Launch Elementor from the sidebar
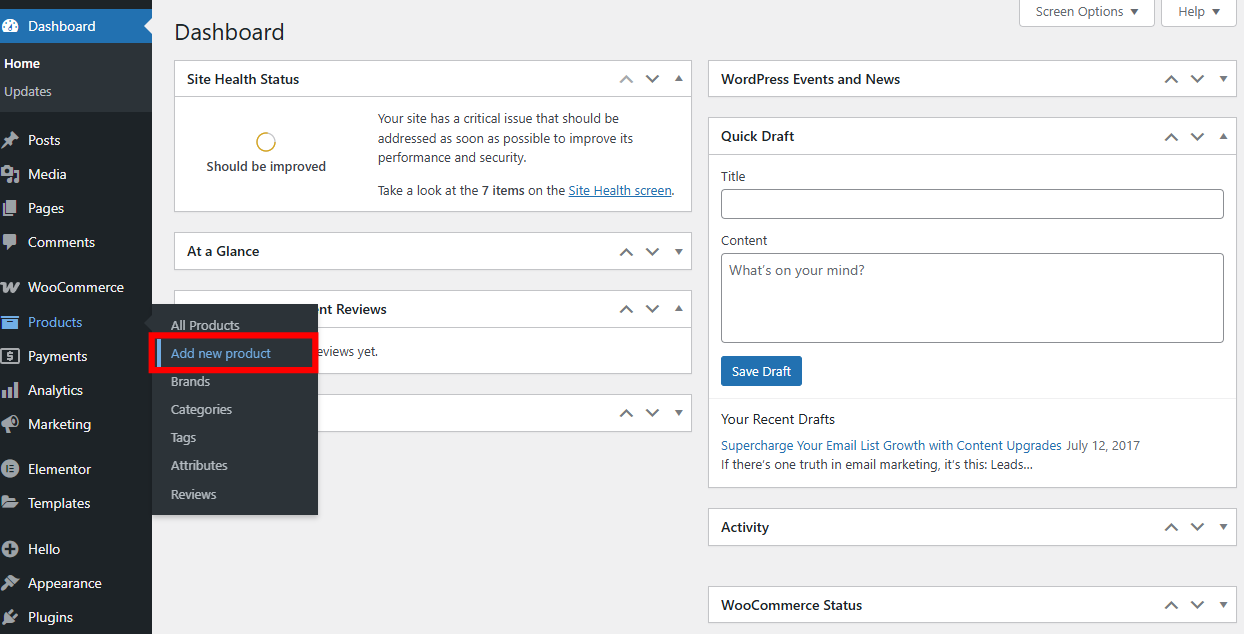The image size is (1244, 634). [x=62, y=468]
